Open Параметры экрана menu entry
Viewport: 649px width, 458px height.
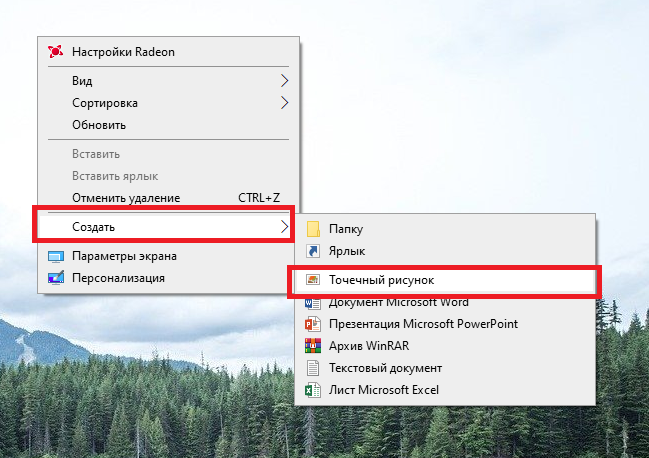pyautogui.click(x=168, y=256)
